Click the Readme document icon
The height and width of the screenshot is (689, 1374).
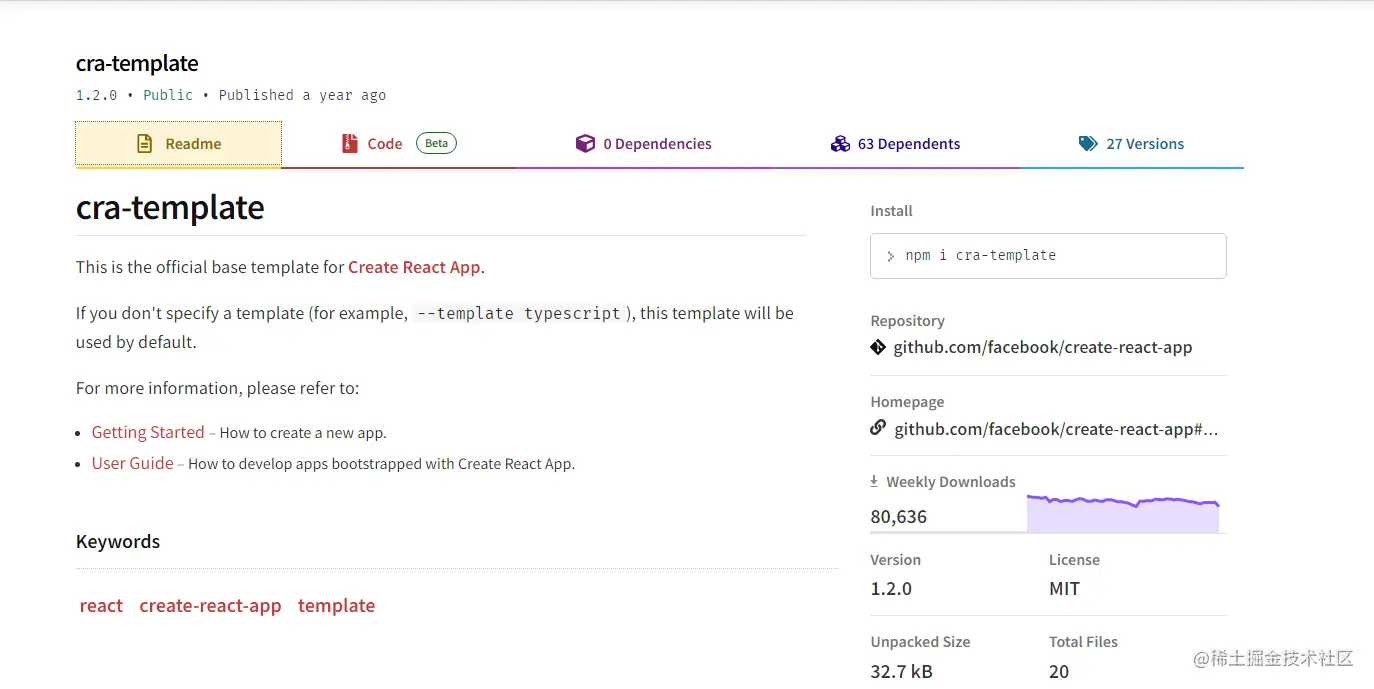(145, 144)
